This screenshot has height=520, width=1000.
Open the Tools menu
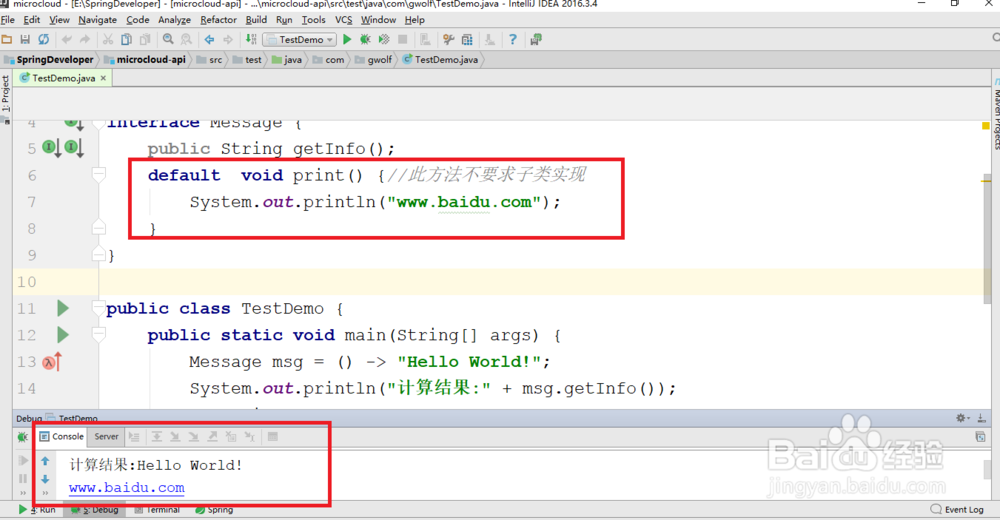(x=313, y=20)
